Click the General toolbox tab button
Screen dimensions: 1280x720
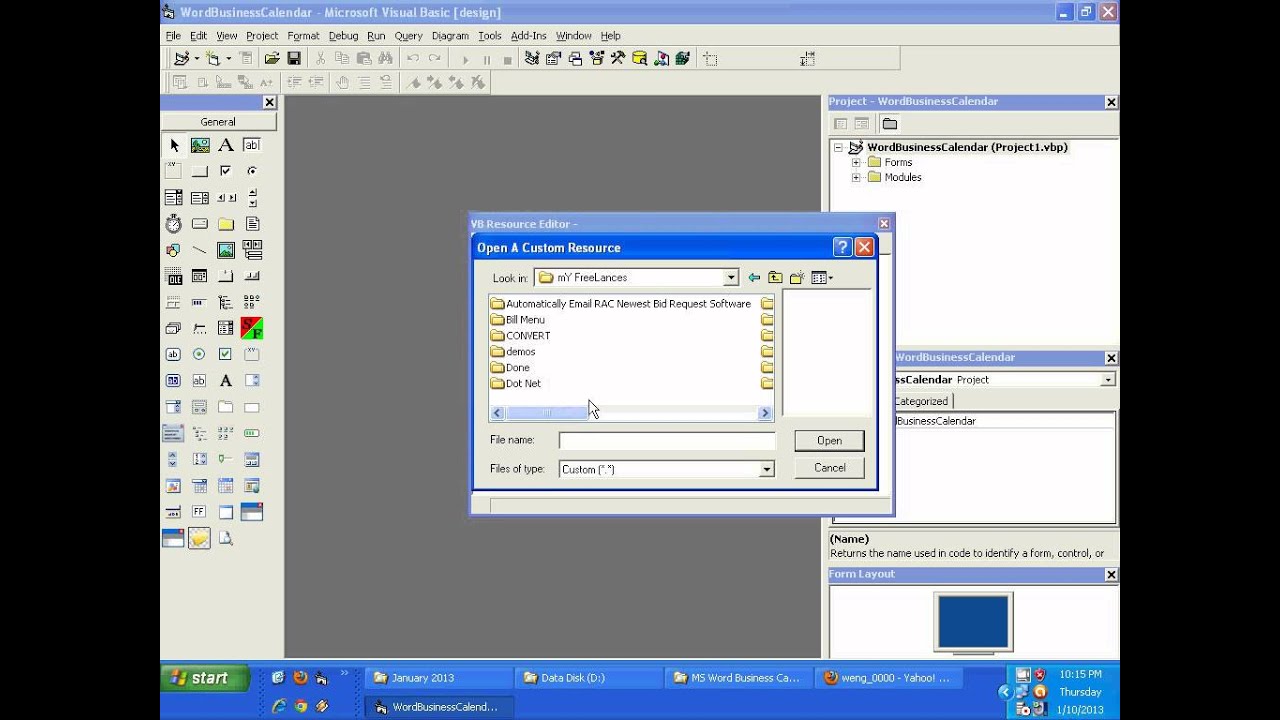pos(218,122)
